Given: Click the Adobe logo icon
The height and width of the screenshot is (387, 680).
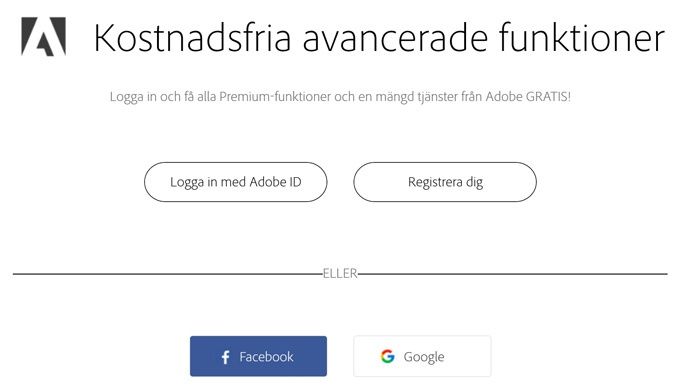Looking at the screenshot, I should 43,36.
